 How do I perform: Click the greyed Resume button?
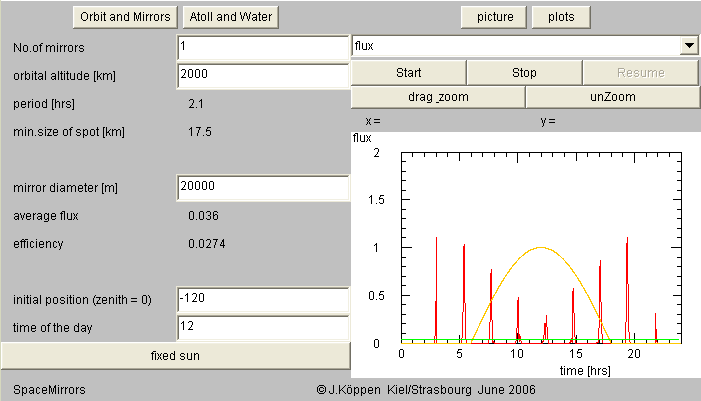(640, 73)
